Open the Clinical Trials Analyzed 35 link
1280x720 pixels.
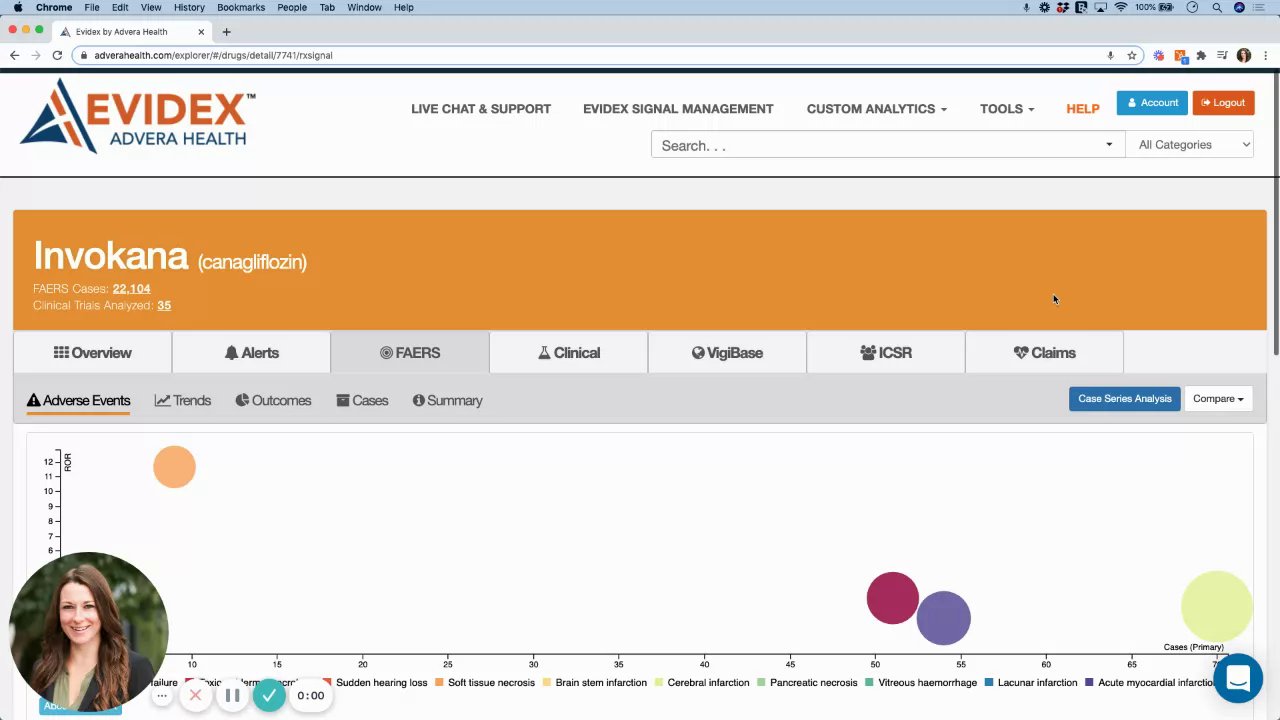pyautogui.click(x=164, y=305)
